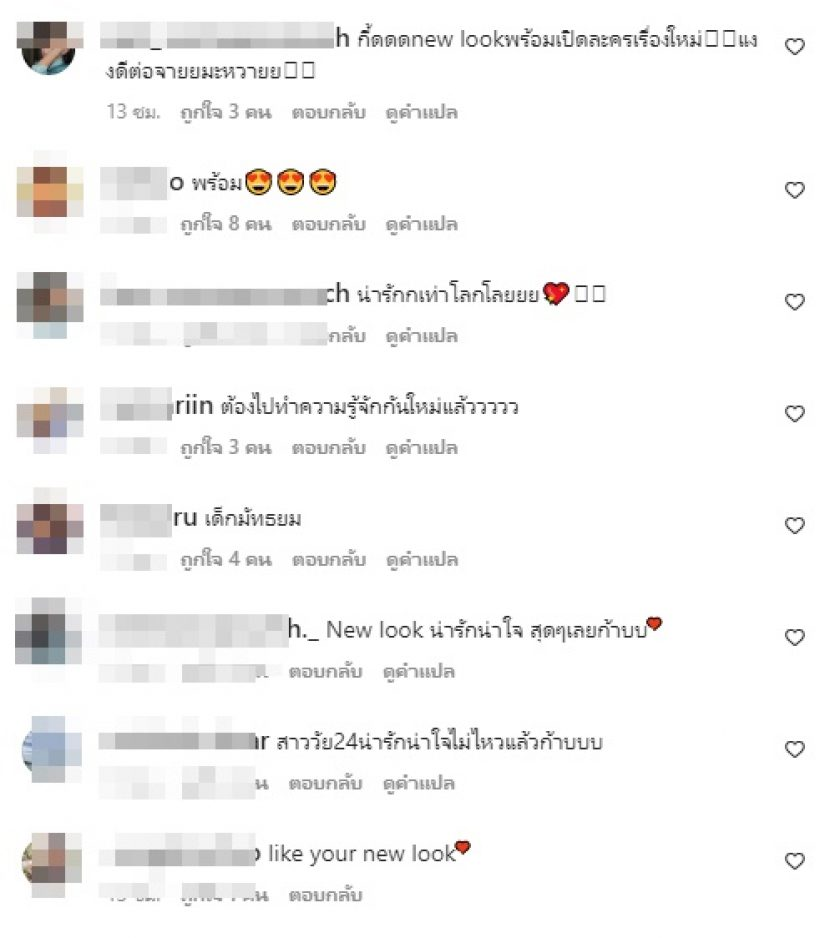Reply (ตอบกลับ) to the พร้อม emoji comment

tap(328, 224)
